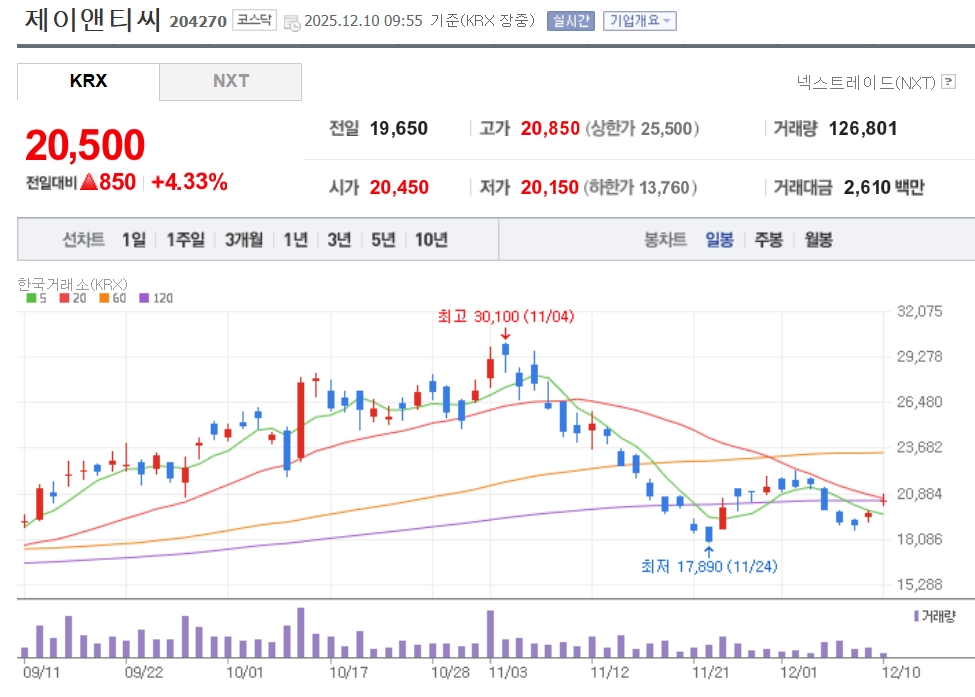Click the 12/10 date axis label
Screen dimensions: 975x697
pyautogui.click(x=901, y=672)
